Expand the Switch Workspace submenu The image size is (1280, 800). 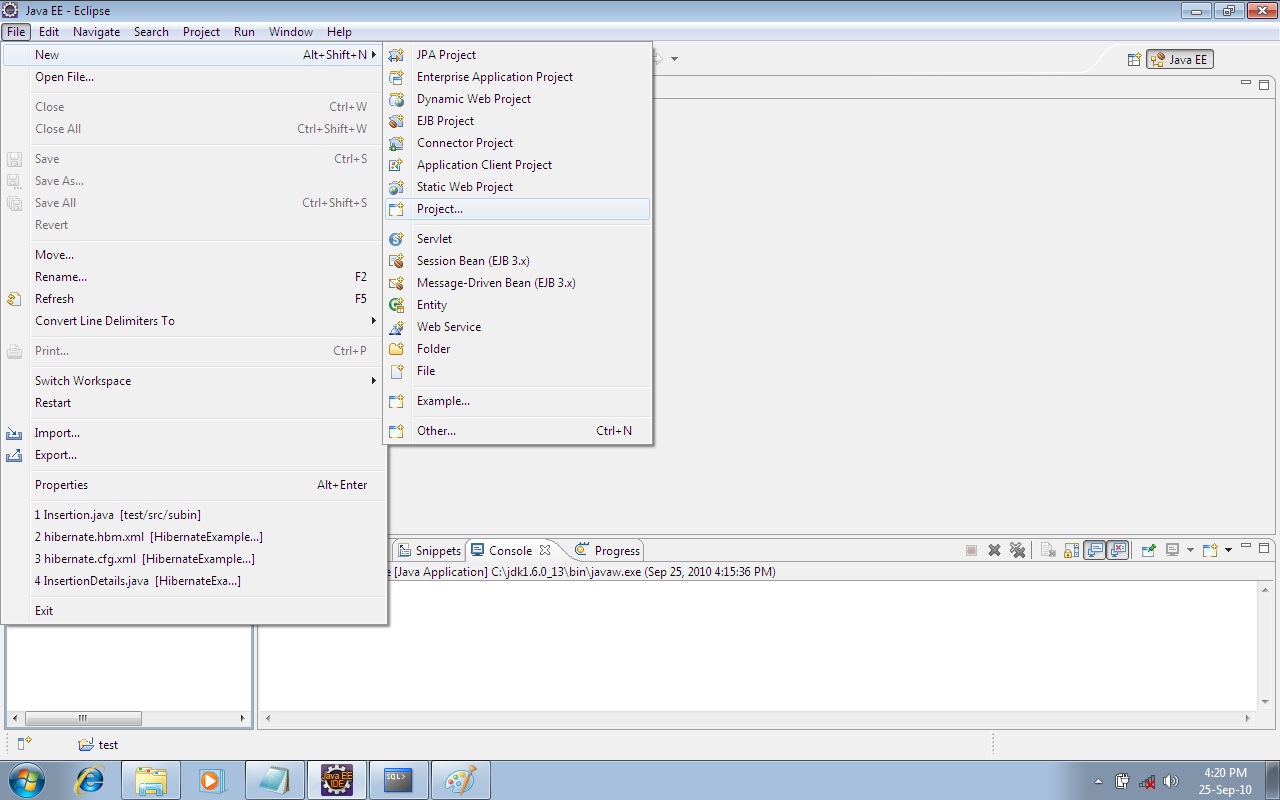pos(82,380)
